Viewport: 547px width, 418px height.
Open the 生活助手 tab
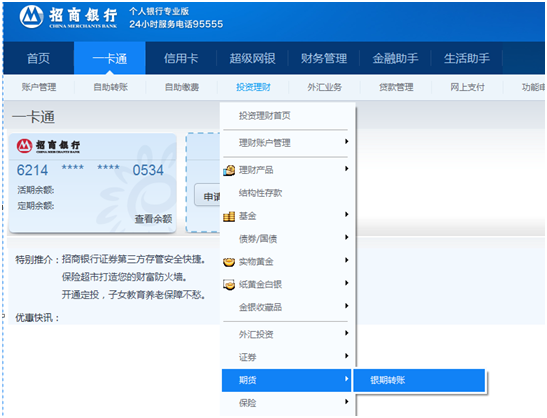pos(467,58)
